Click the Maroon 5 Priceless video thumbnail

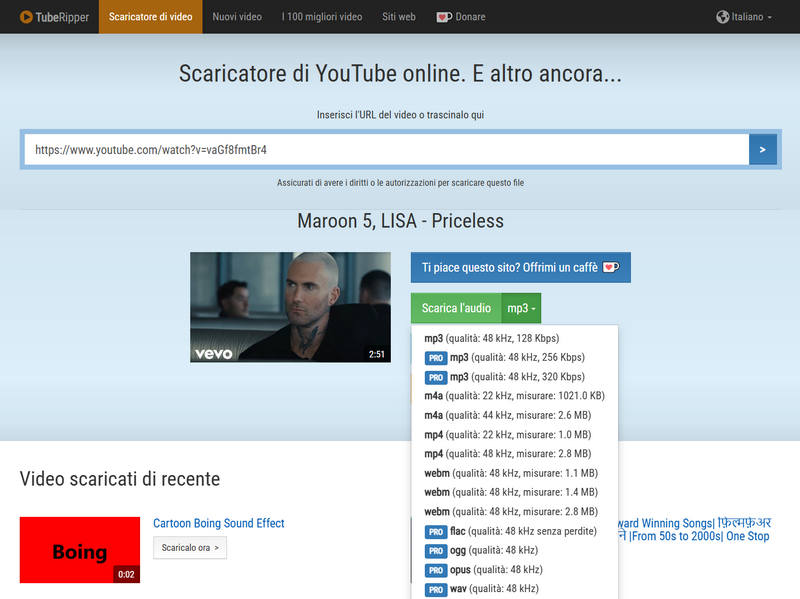point(290,307)
